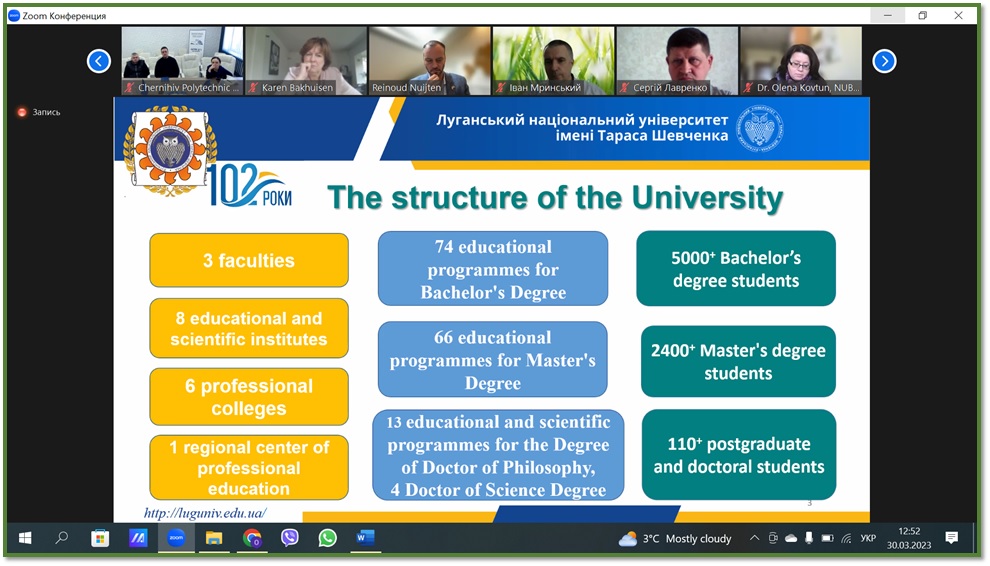Click '8 educational and scientific institutes' box
990x566 pixels.
[249, 328]
